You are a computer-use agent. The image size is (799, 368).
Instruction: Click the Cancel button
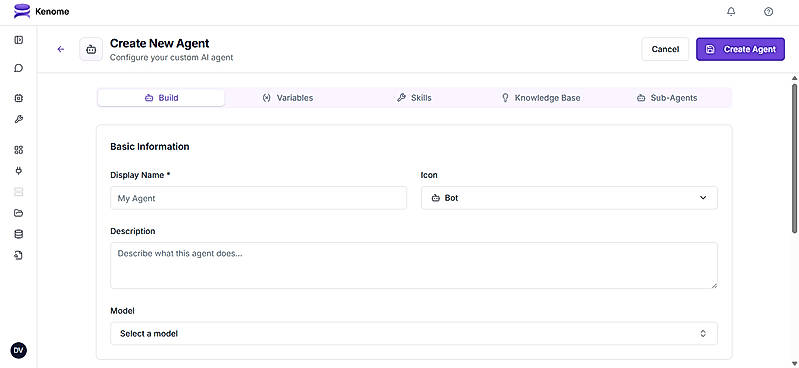coord(665,49)
